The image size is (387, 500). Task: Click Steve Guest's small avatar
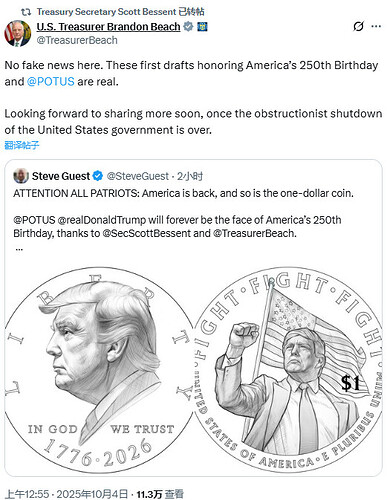21,176
